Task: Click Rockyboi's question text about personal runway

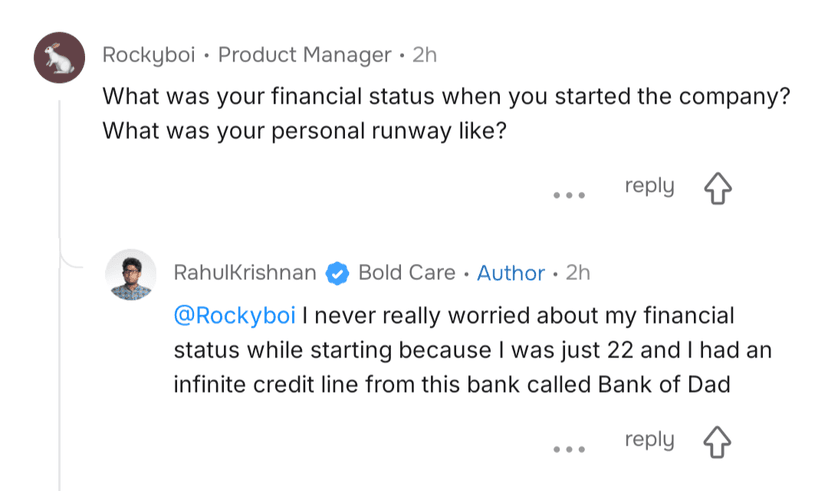Action: 300,130
